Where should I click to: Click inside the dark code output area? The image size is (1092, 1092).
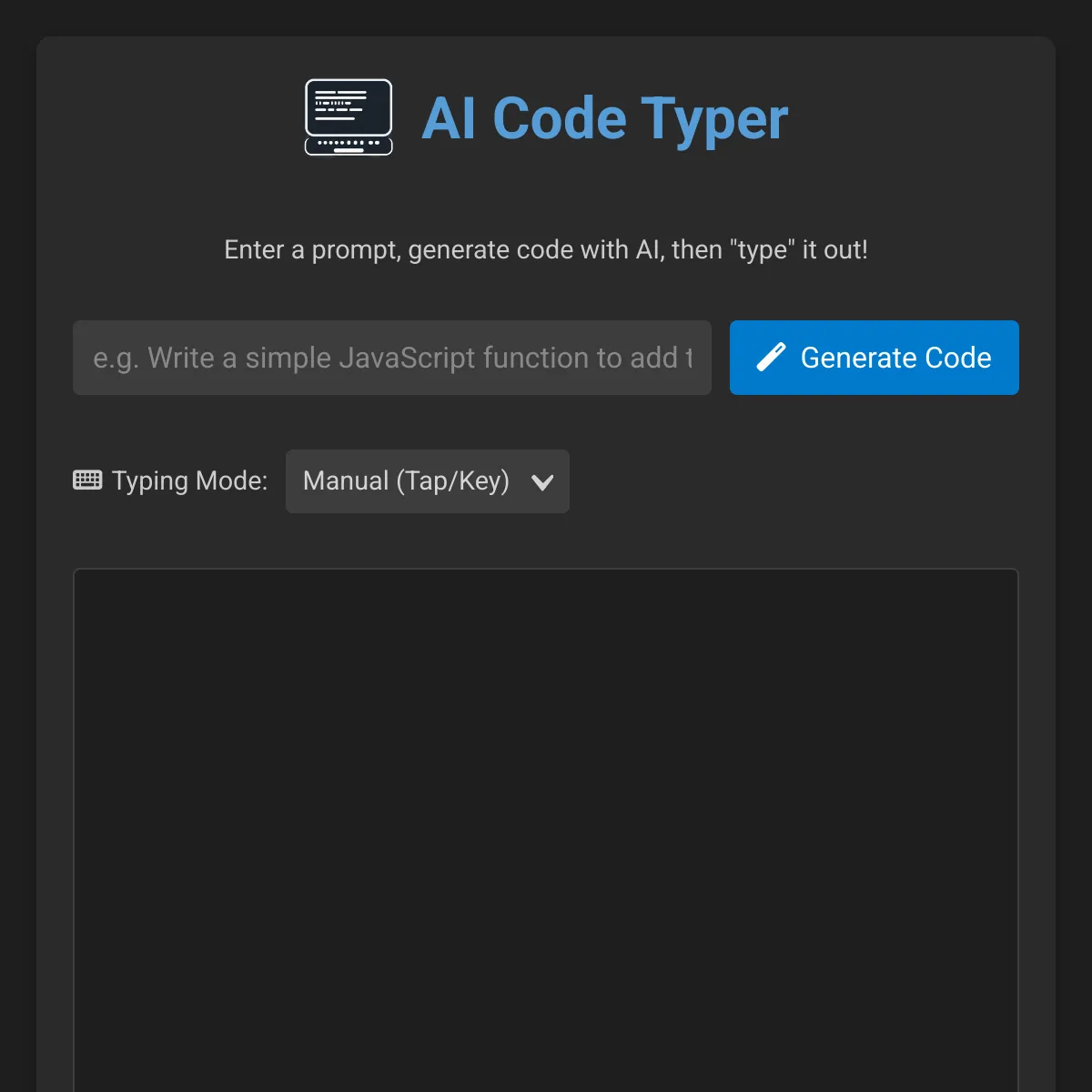[x=546, y=830]
